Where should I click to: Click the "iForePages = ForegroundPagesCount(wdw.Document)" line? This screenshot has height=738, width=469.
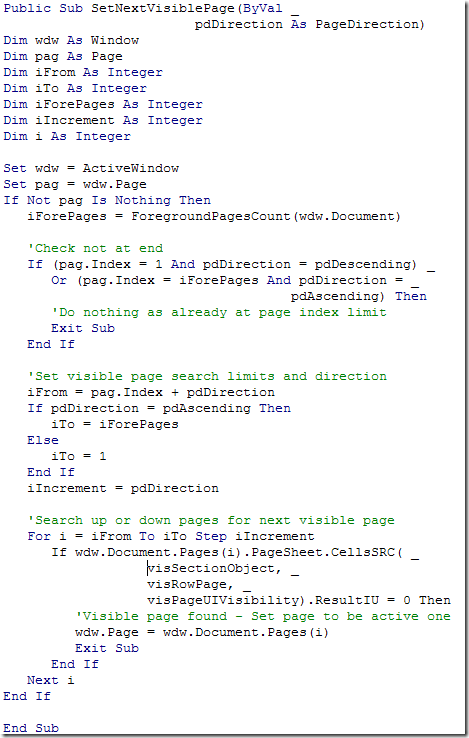pos(214,216)
